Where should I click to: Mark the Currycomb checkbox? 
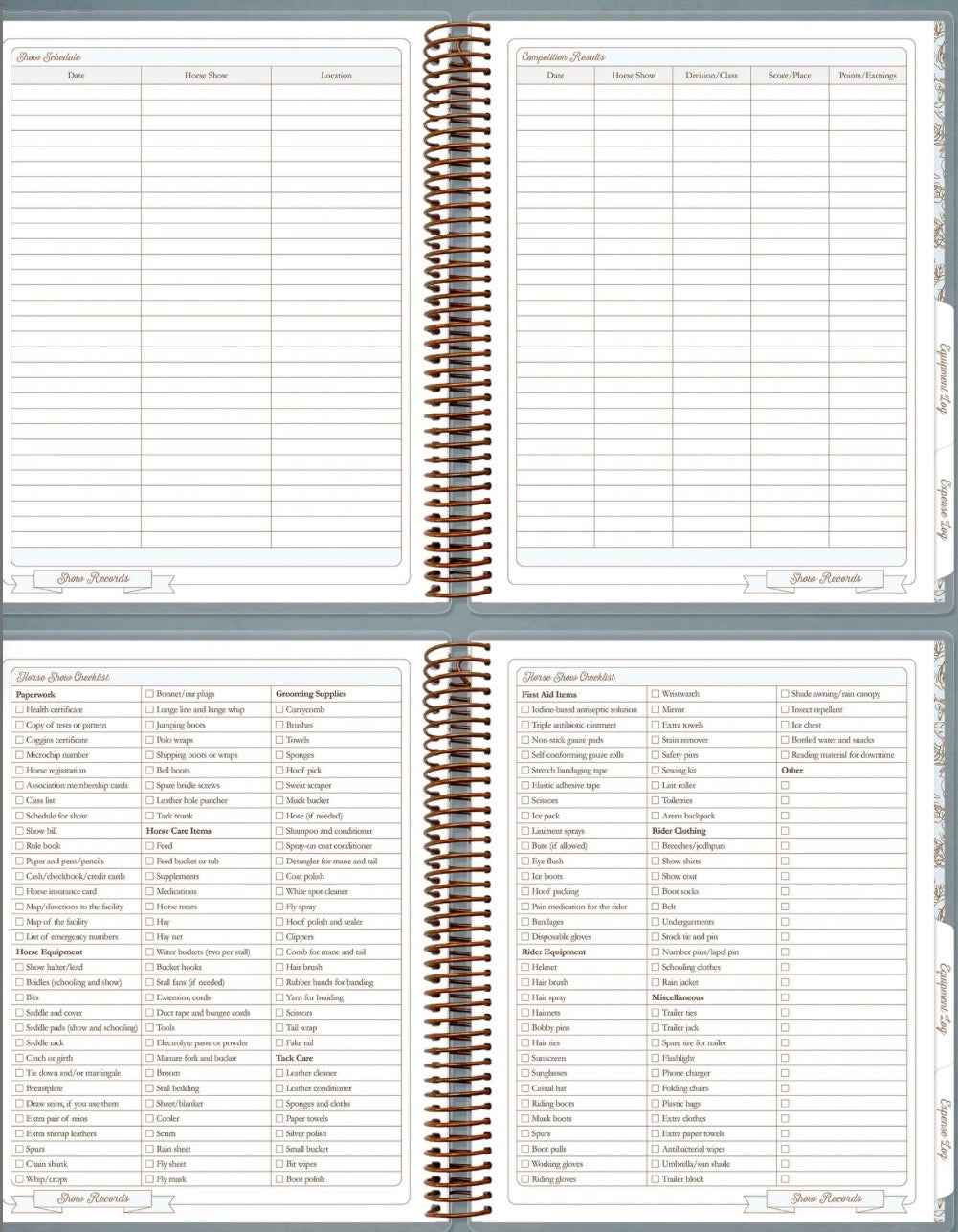coord(279,709)
